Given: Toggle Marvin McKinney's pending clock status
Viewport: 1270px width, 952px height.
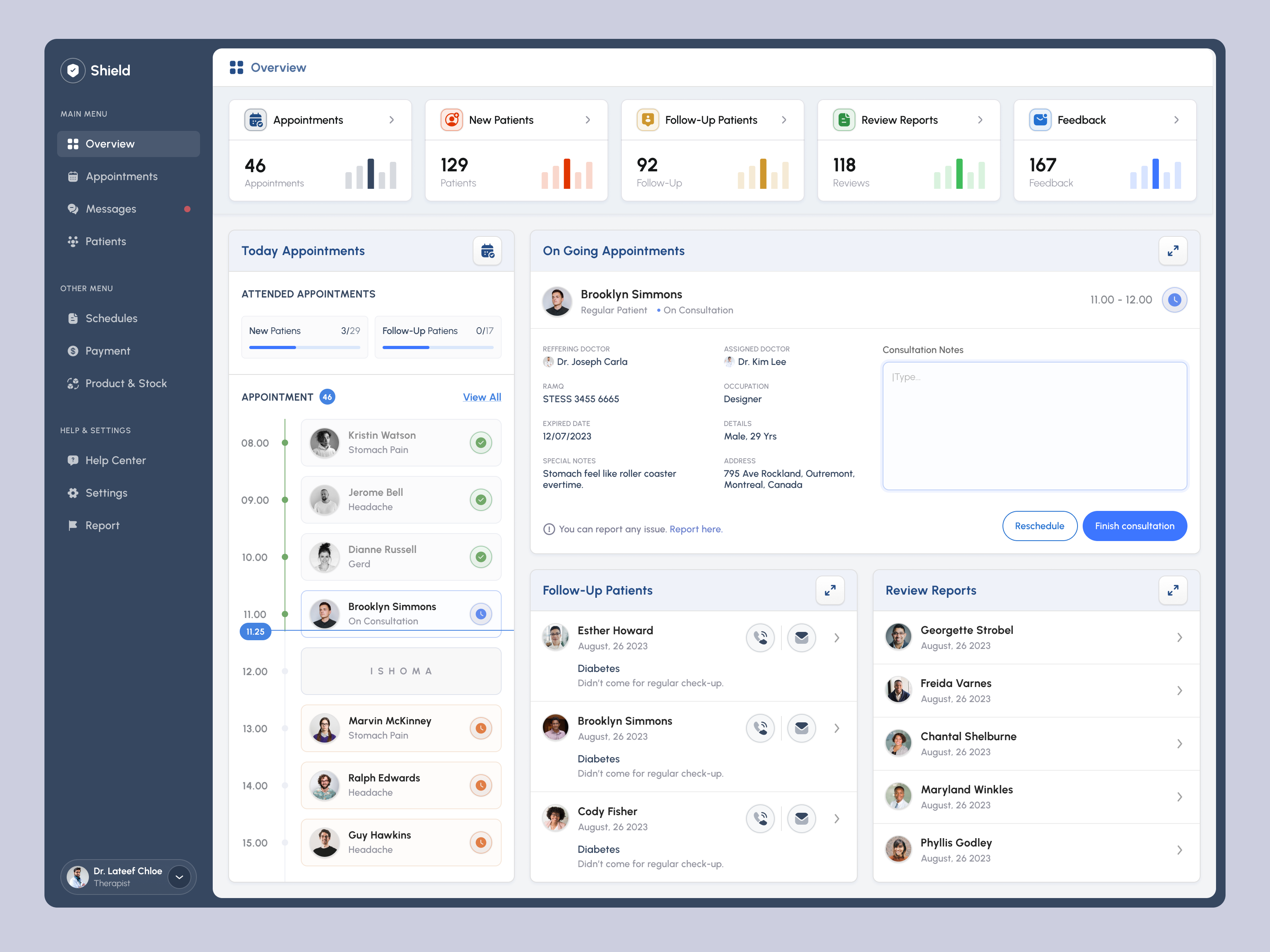Looking at the screenshot, I should pyautogui.click(x=481, y=728).
